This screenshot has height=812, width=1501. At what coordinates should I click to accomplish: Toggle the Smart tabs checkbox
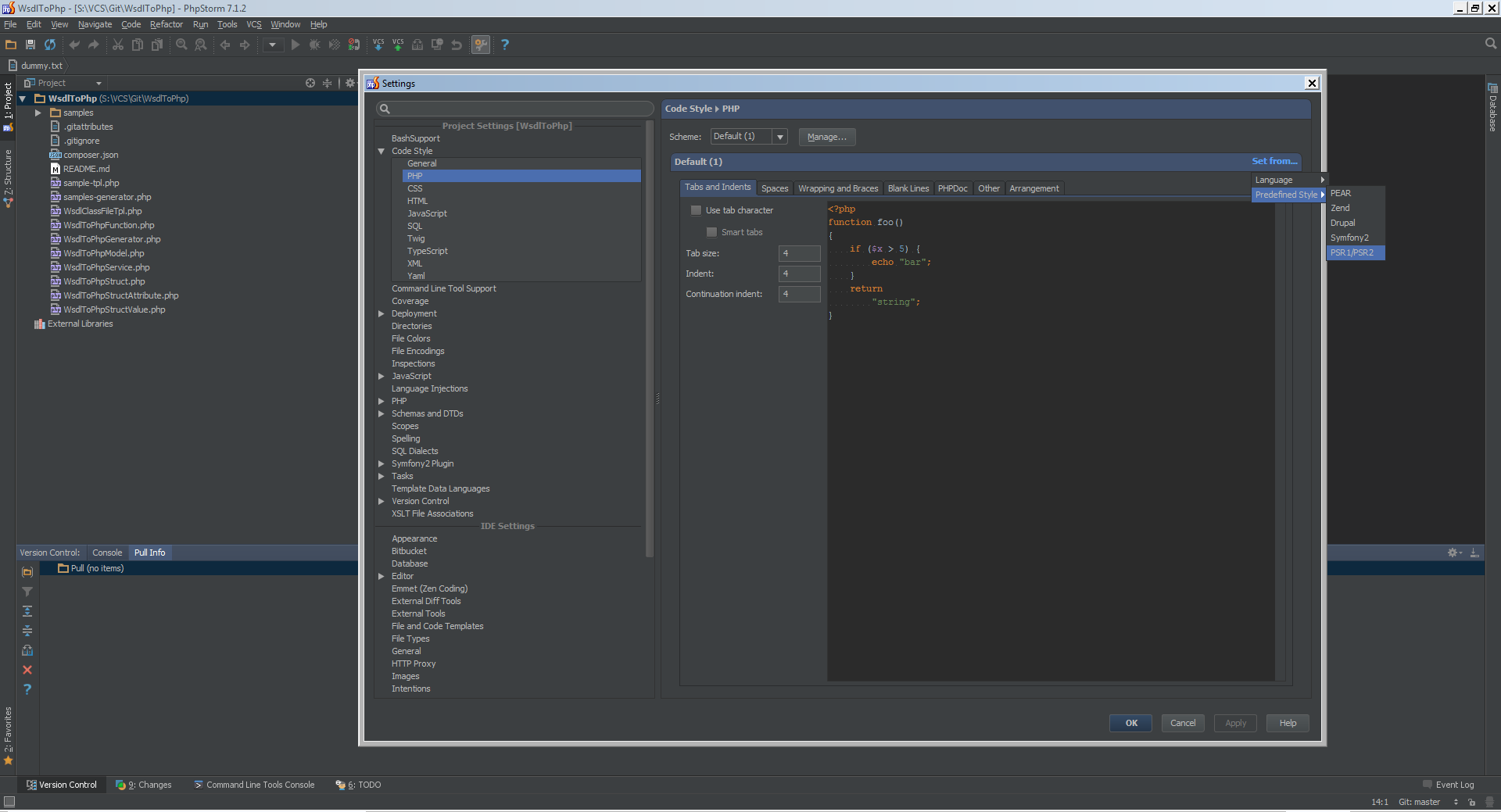(711, 232)
